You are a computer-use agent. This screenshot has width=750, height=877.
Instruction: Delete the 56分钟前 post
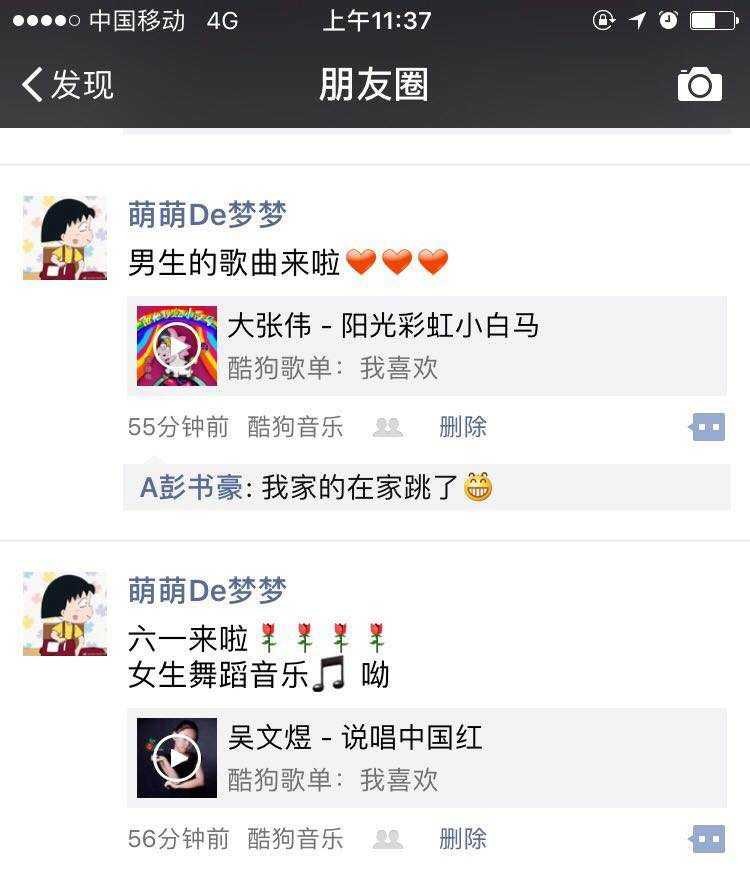click(x=463, y=839)
